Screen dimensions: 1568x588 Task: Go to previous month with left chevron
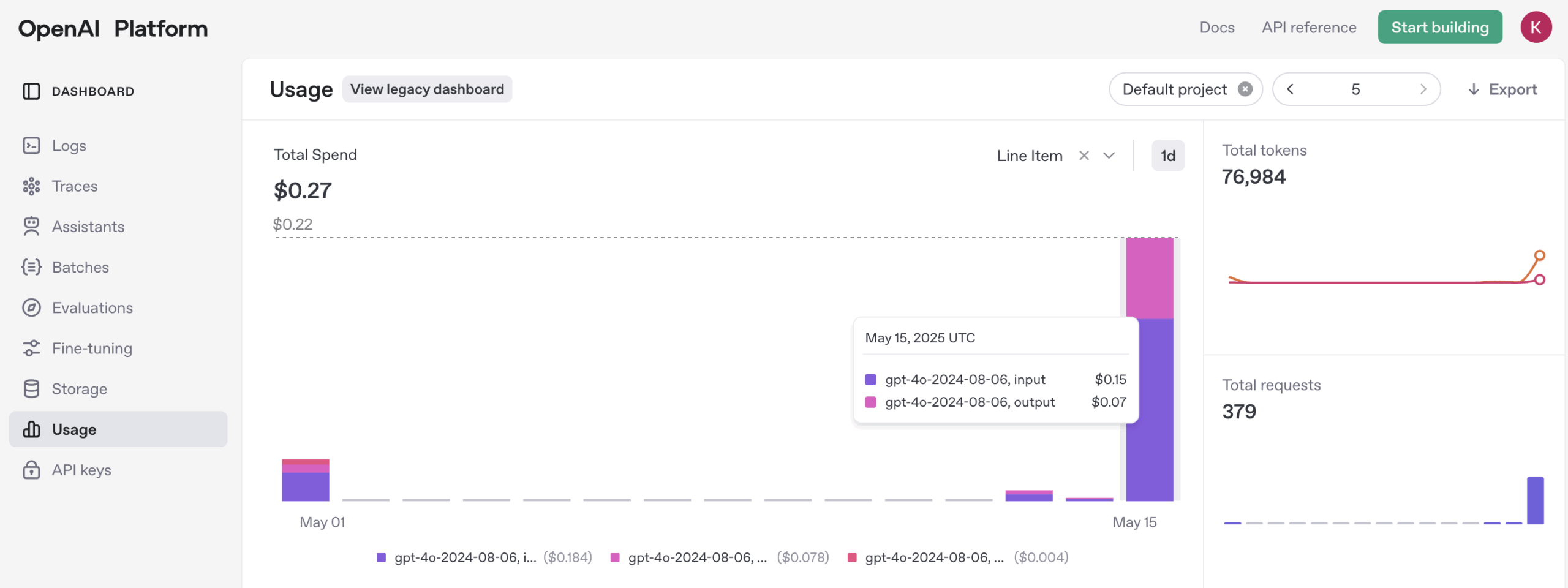1290,89
